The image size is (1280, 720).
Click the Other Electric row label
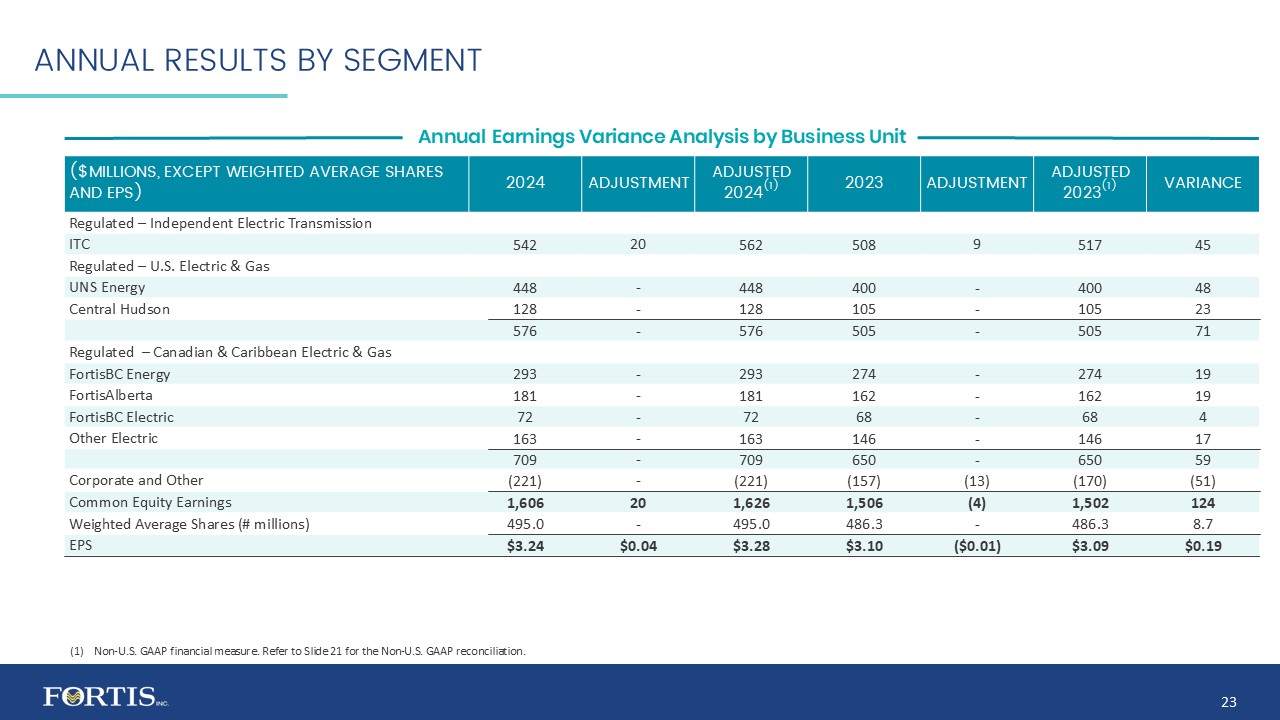pyautogui.click(x=113, y=438)
